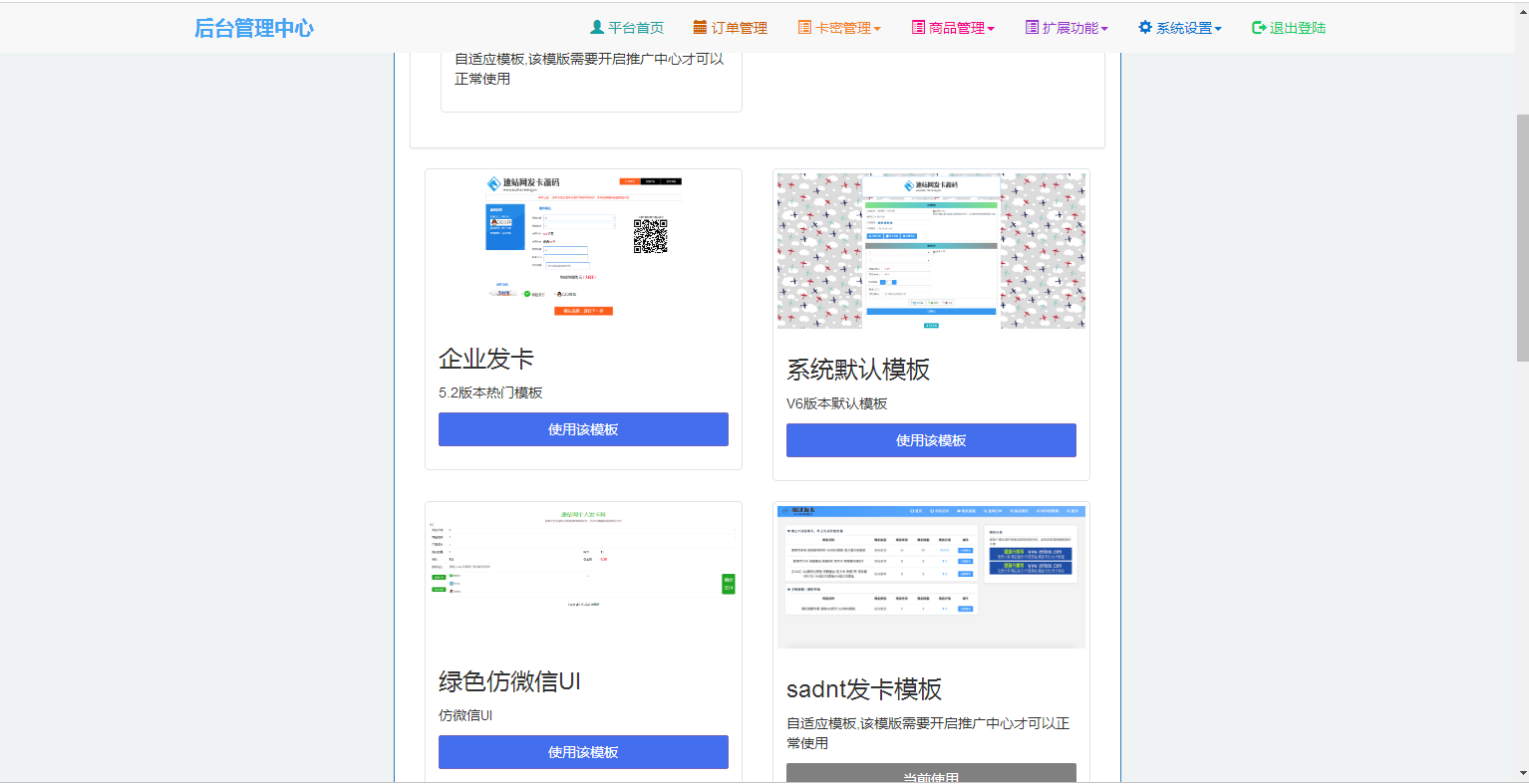The height and width of the screenshot is (784, 1529).
Task: Click the card icon next to 卡密管理
Action: click(x=802, y=27)
